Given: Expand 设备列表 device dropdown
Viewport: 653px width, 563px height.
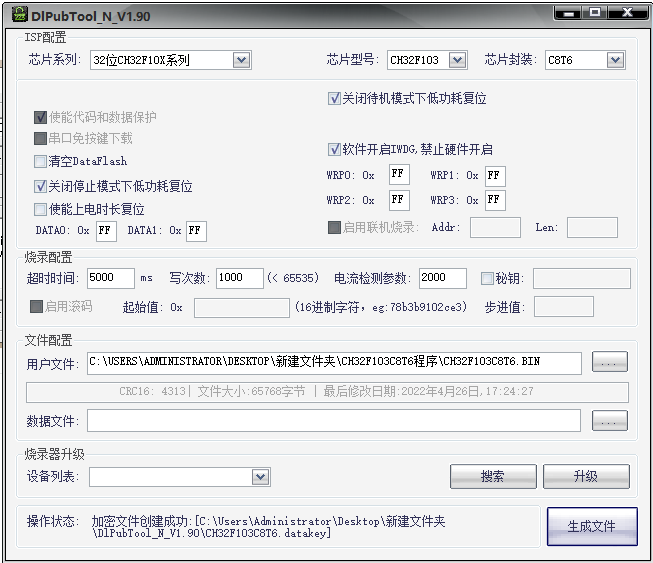Looking at the screenshot, I should (x=260, y=477).
